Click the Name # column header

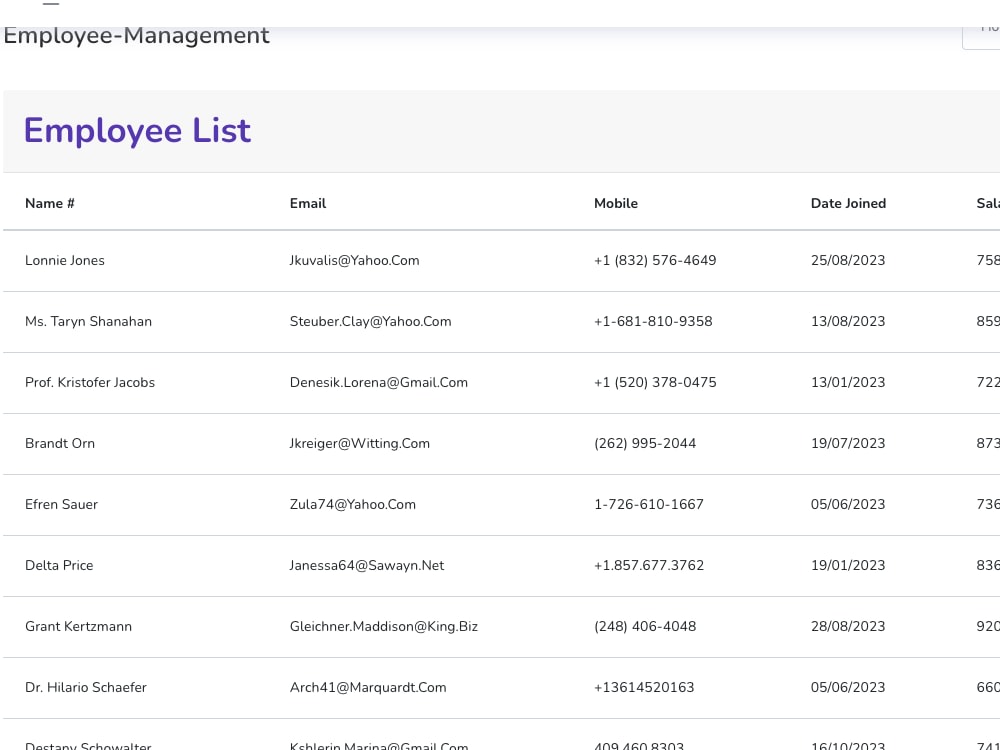(50, 203)
